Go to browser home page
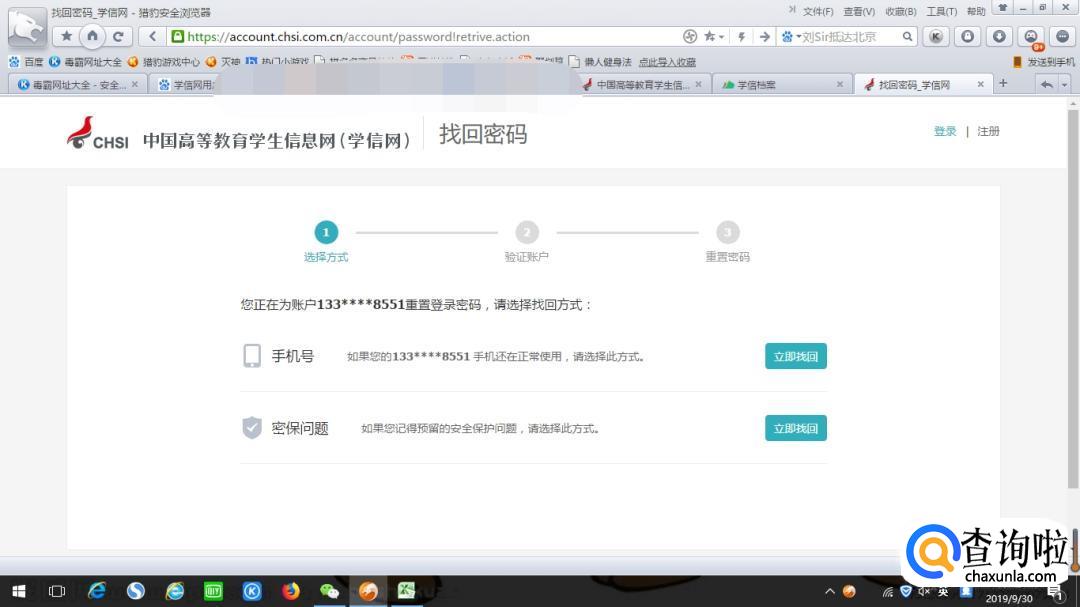The height and width of the screenshot is (607, 1080). [x=92, y=36]
